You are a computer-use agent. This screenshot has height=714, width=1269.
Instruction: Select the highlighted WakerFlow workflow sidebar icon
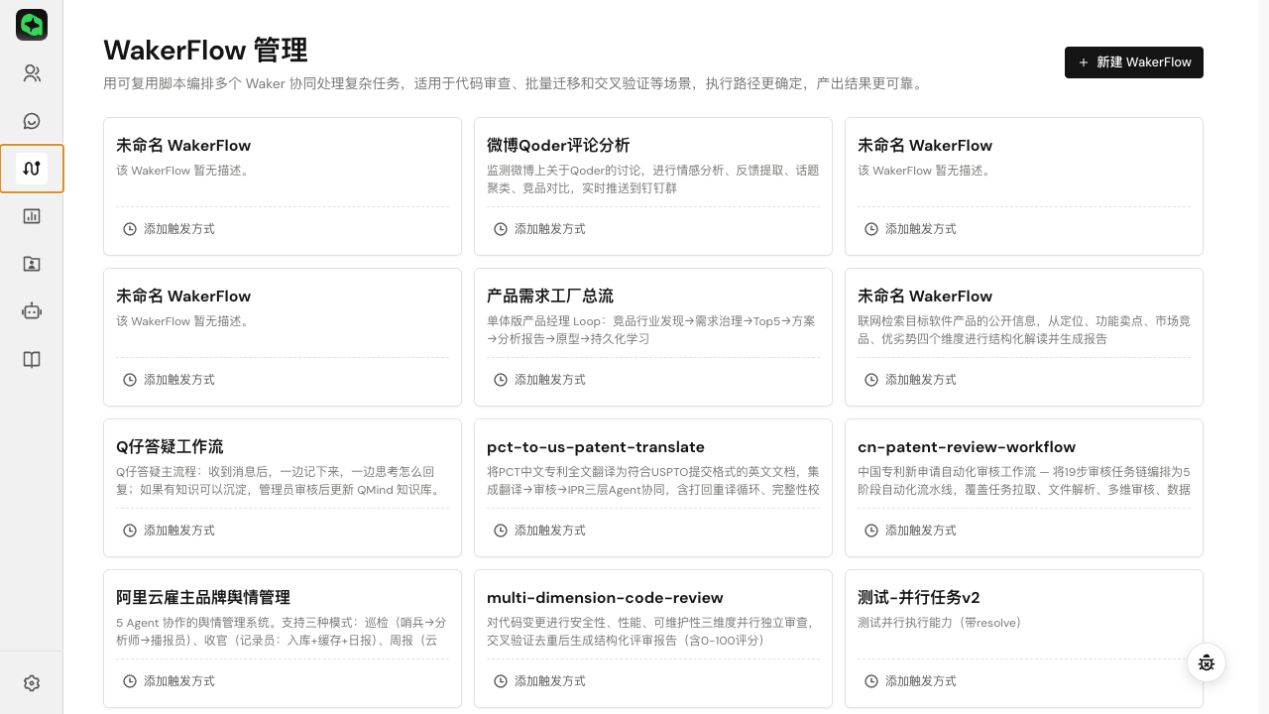(x=31, y=168)
